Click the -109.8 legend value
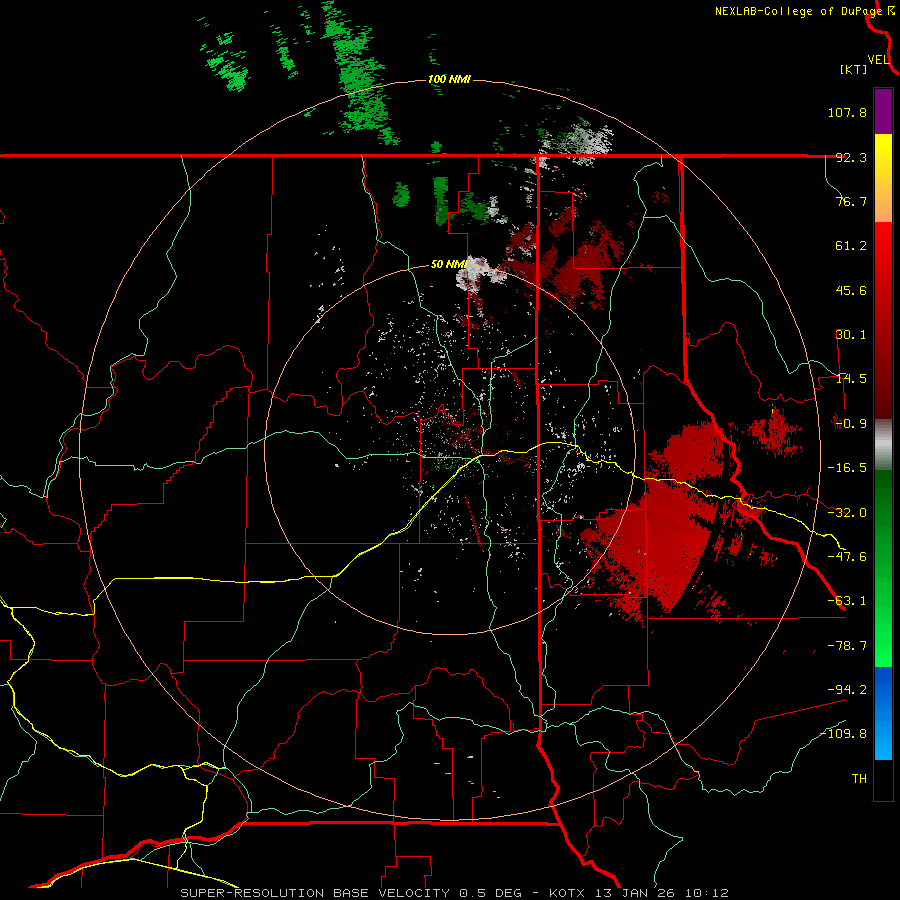The width and height of the screenshot is (900, 900). (844, 734)
